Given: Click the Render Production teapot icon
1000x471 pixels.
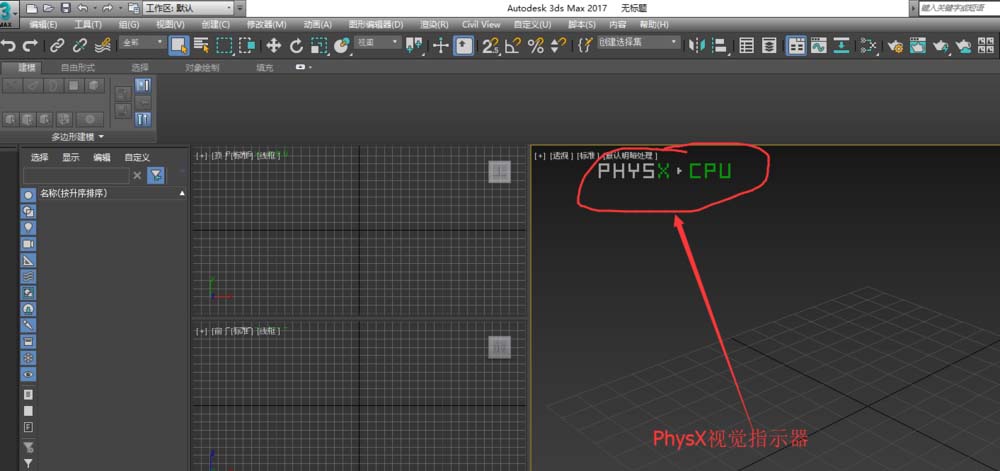Looking at the screenshot, I should pos(941,45).
